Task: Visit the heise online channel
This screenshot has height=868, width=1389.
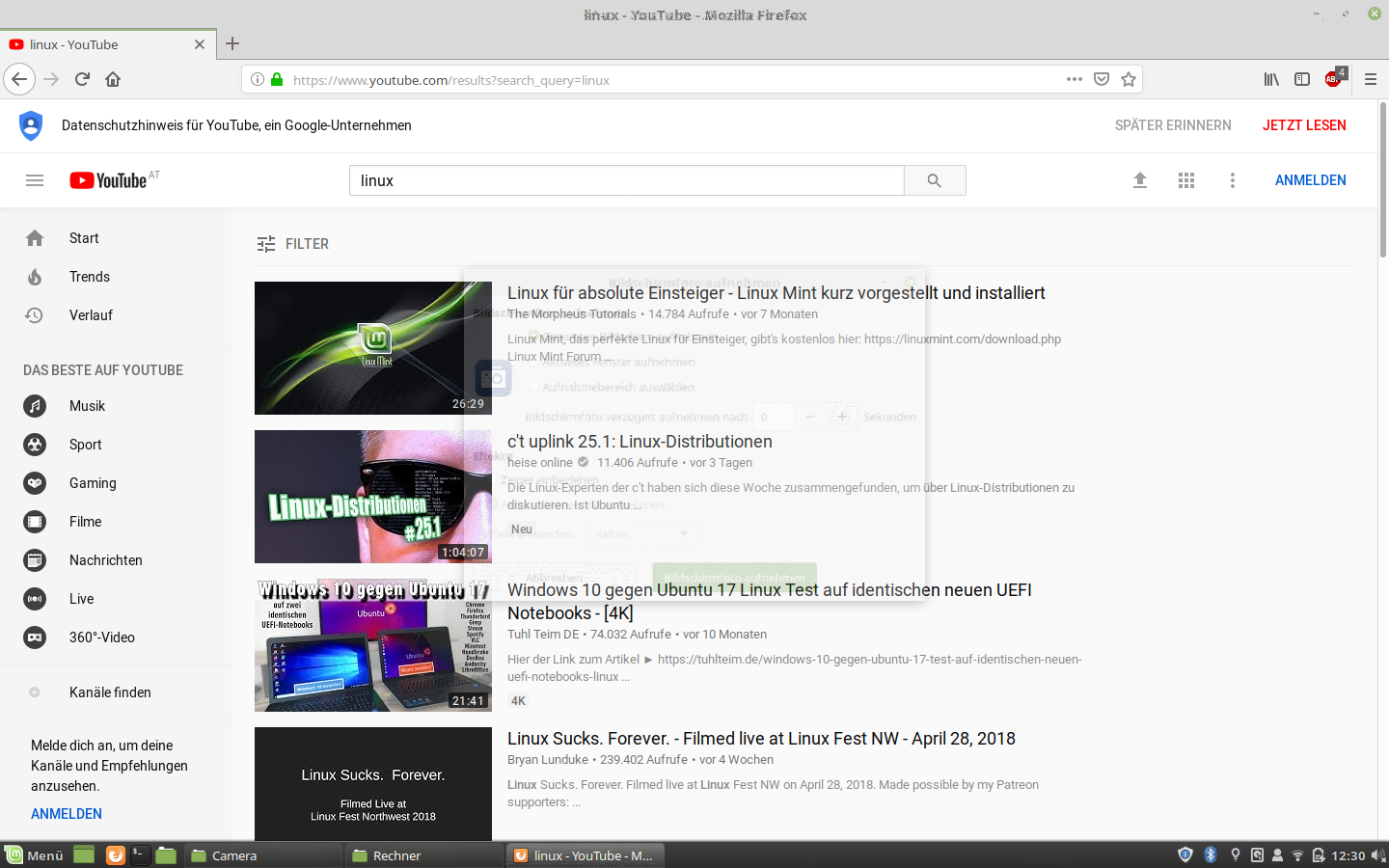Action: tap(540, 463)
